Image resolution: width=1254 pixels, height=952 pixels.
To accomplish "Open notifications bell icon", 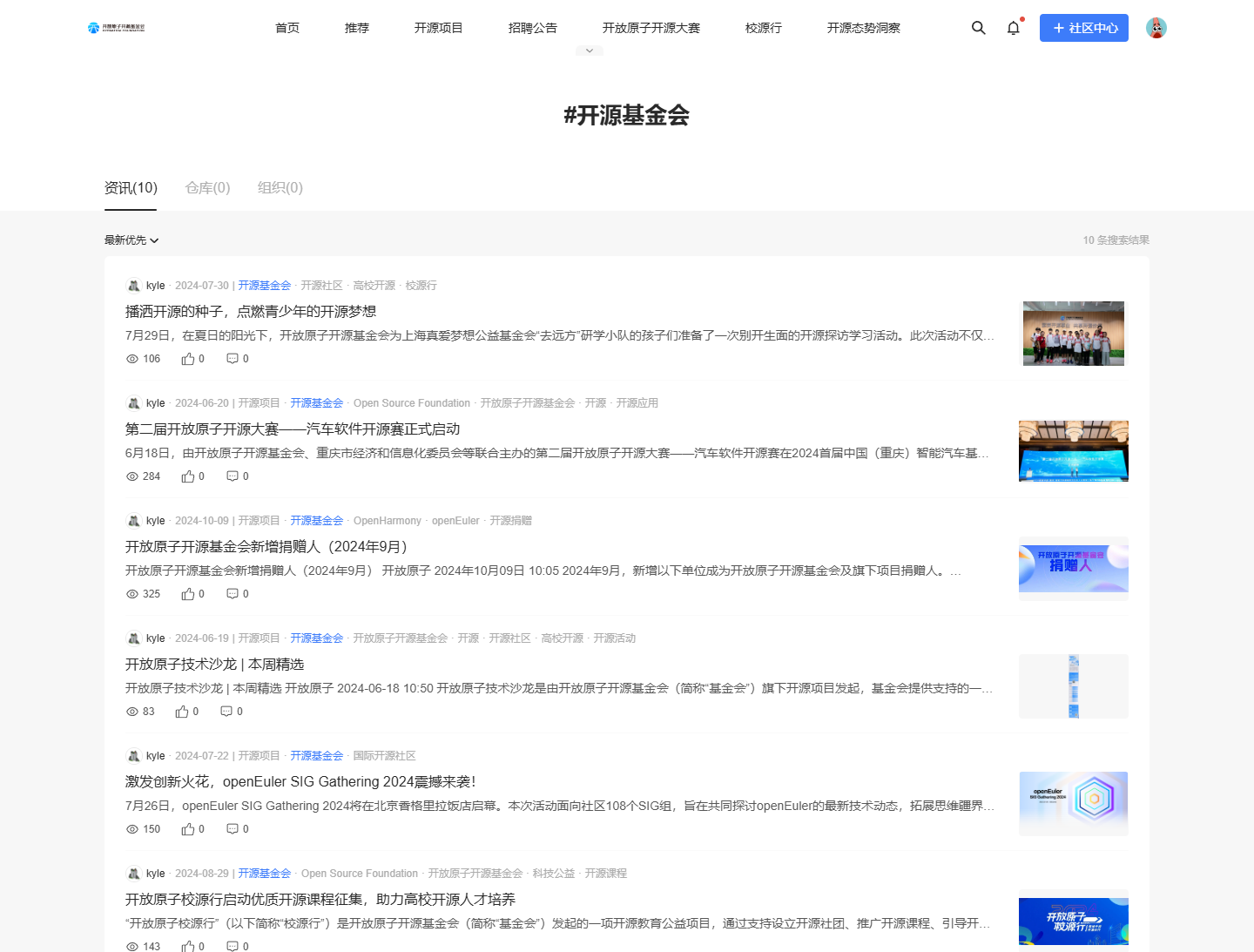I will [1014, 28].
